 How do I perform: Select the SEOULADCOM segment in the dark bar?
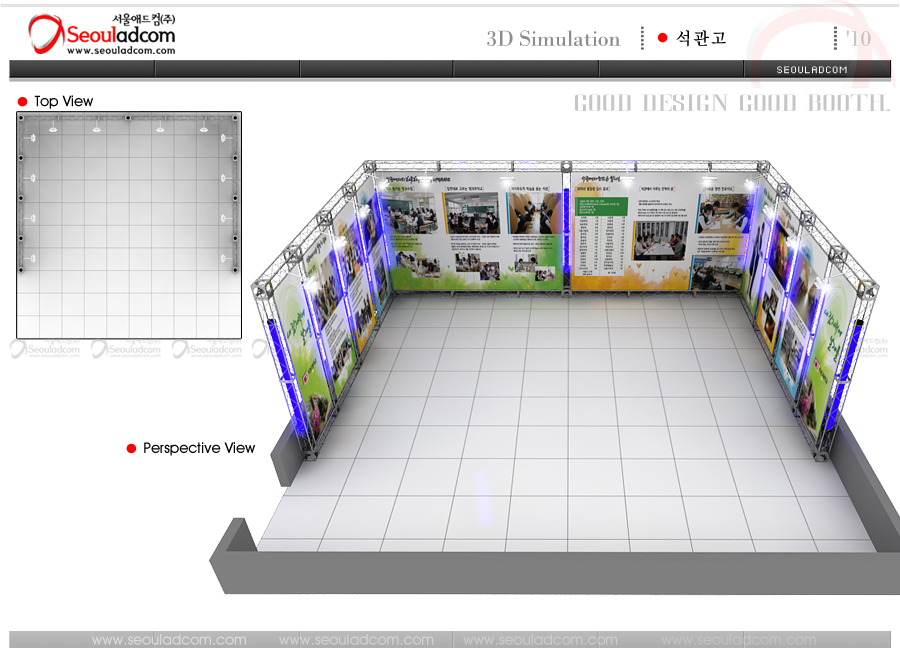click(x=812, y=69)
